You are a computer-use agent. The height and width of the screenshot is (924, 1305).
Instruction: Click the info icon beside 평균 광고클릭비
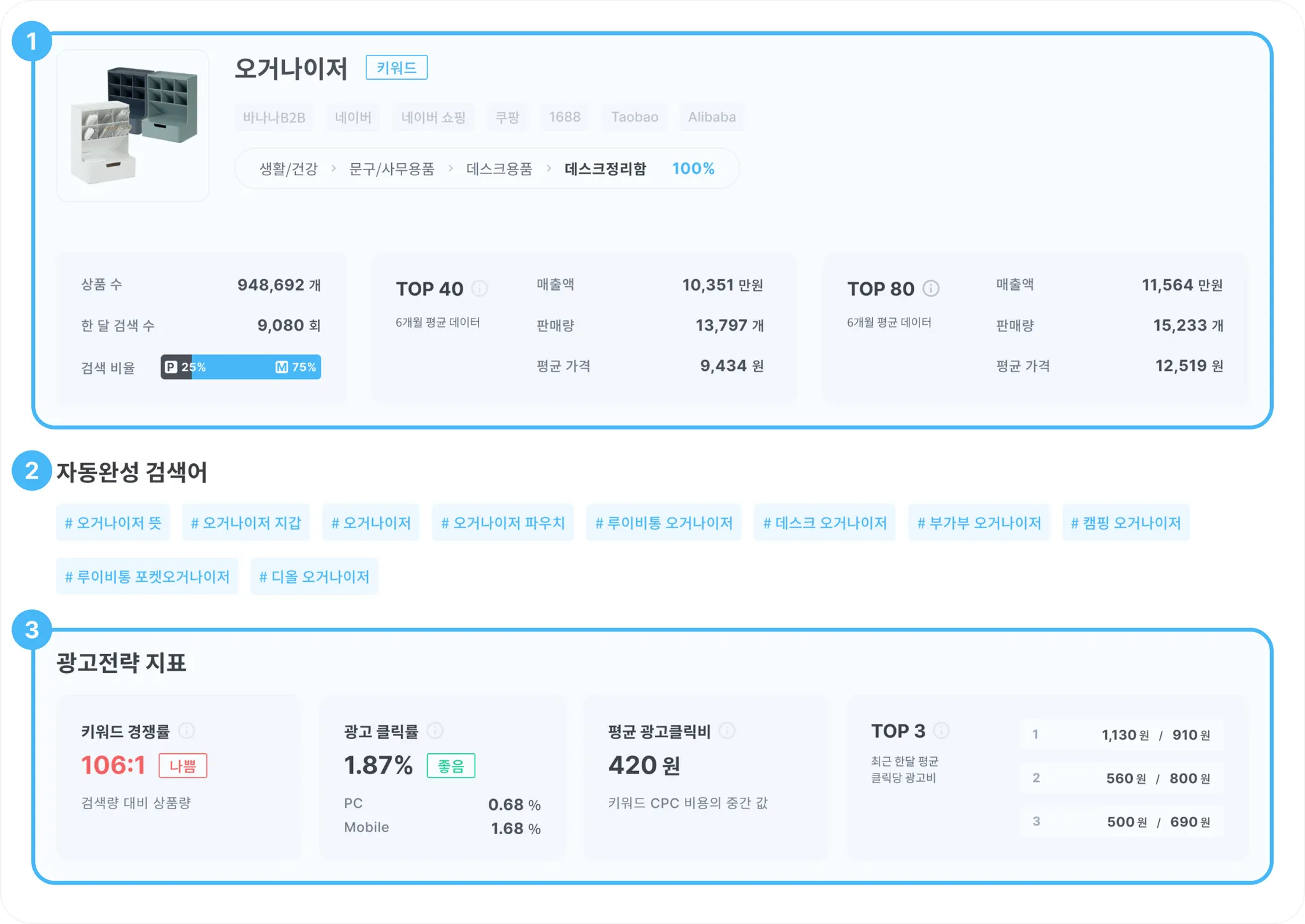(x=727, y=730)
